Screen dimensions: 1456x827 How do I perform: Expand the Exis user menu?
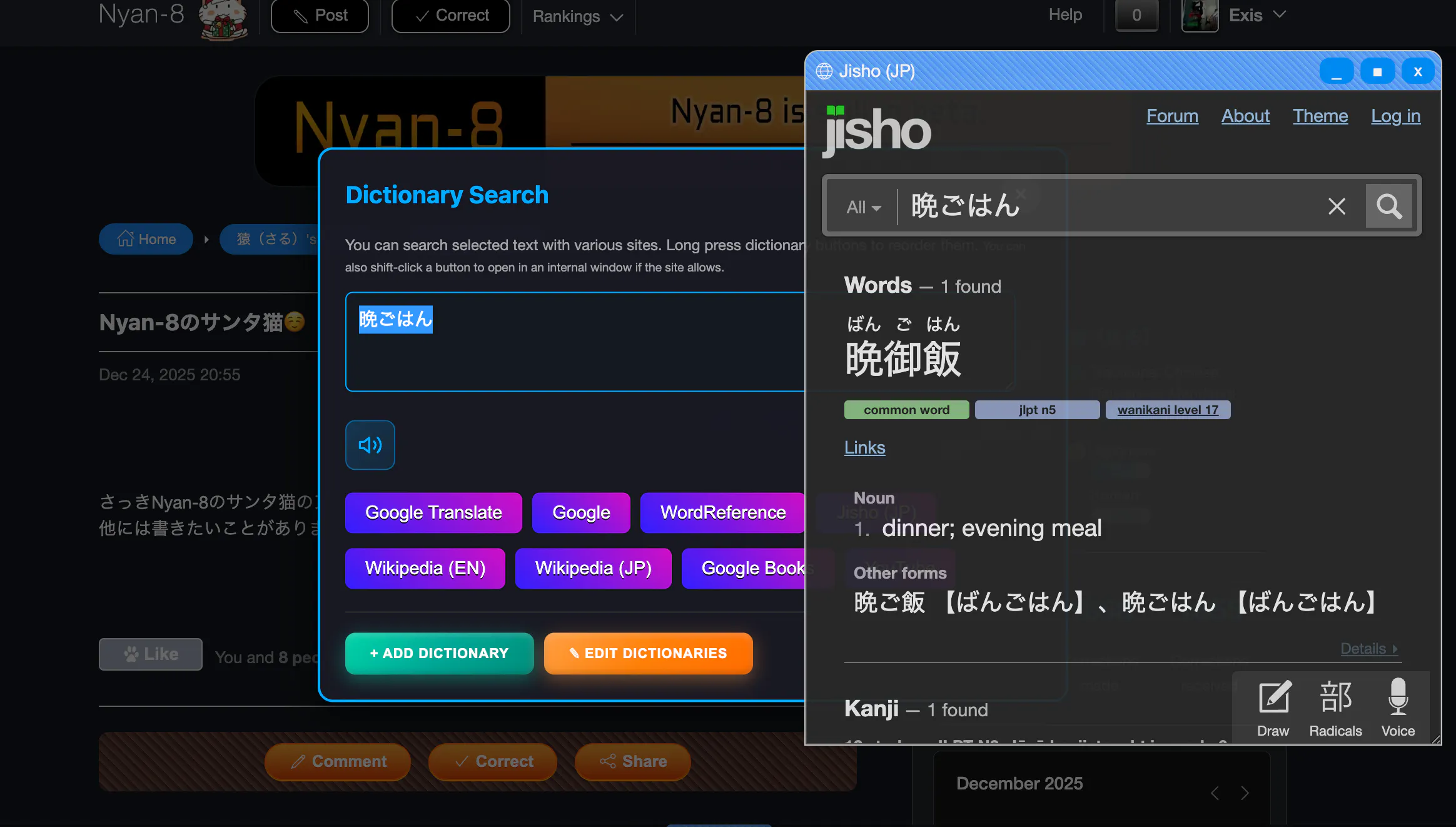point(1258,15)
